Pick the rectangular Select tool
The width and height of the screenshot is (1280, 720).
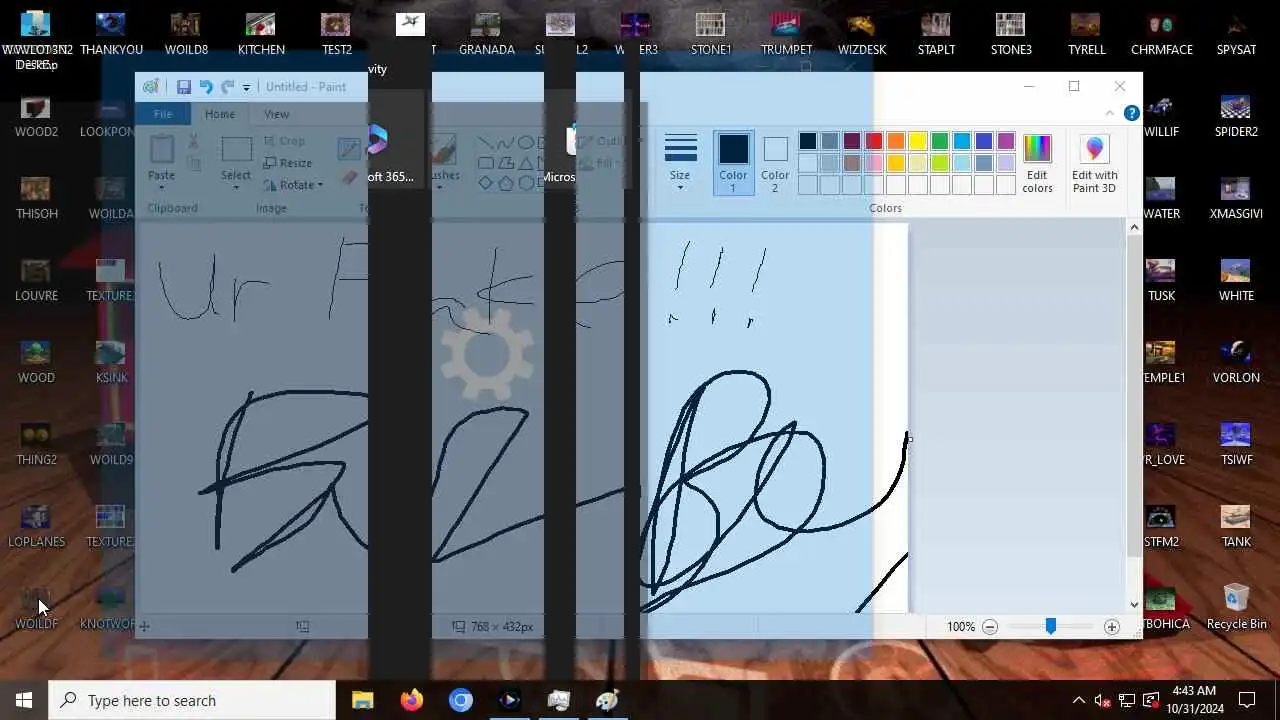point(236,150)
